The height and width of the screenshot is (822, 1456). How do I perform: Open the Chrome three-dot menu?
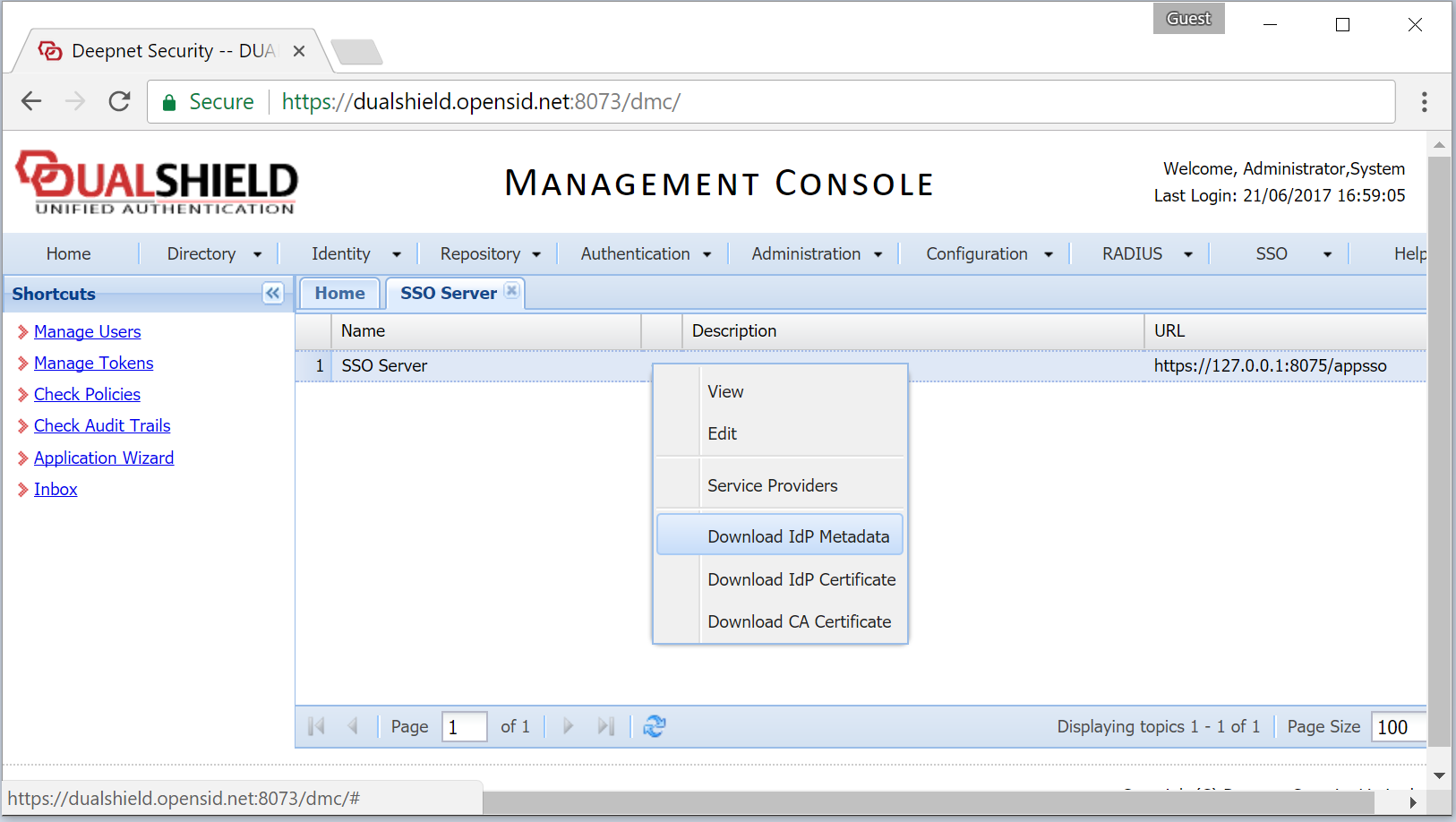click(x=1424, y=102)
